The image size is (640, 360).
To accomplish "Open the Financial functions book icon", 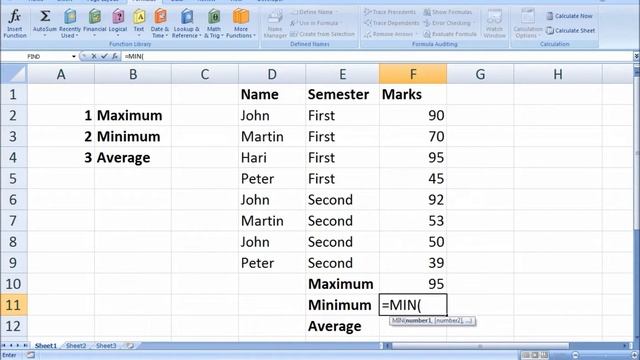I will pos(95,17).
